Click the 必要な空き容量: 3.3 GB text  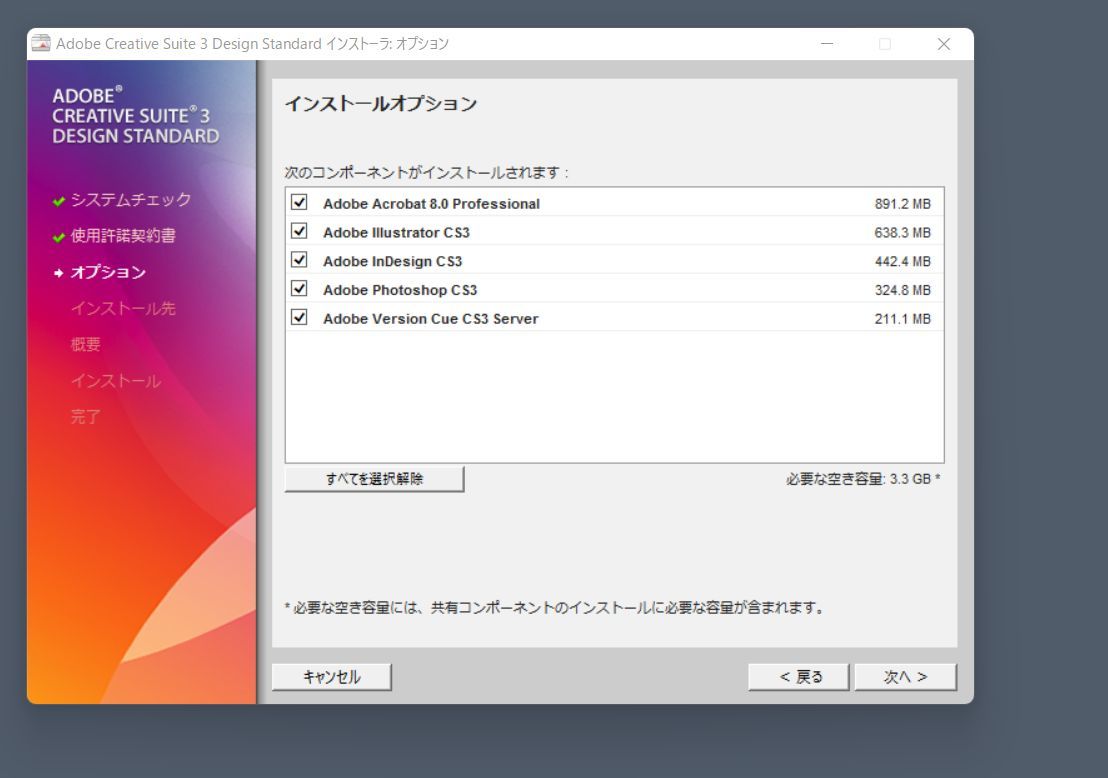click(863, 479)
